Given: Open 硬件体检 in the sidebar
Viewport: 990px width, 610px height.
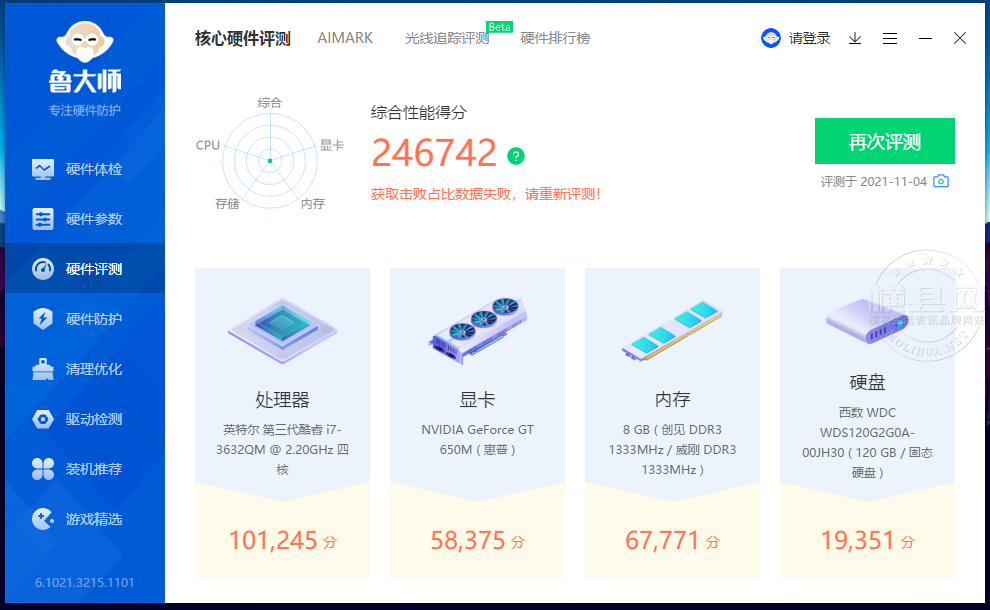Looking at the screenshot, I should 85,169.
